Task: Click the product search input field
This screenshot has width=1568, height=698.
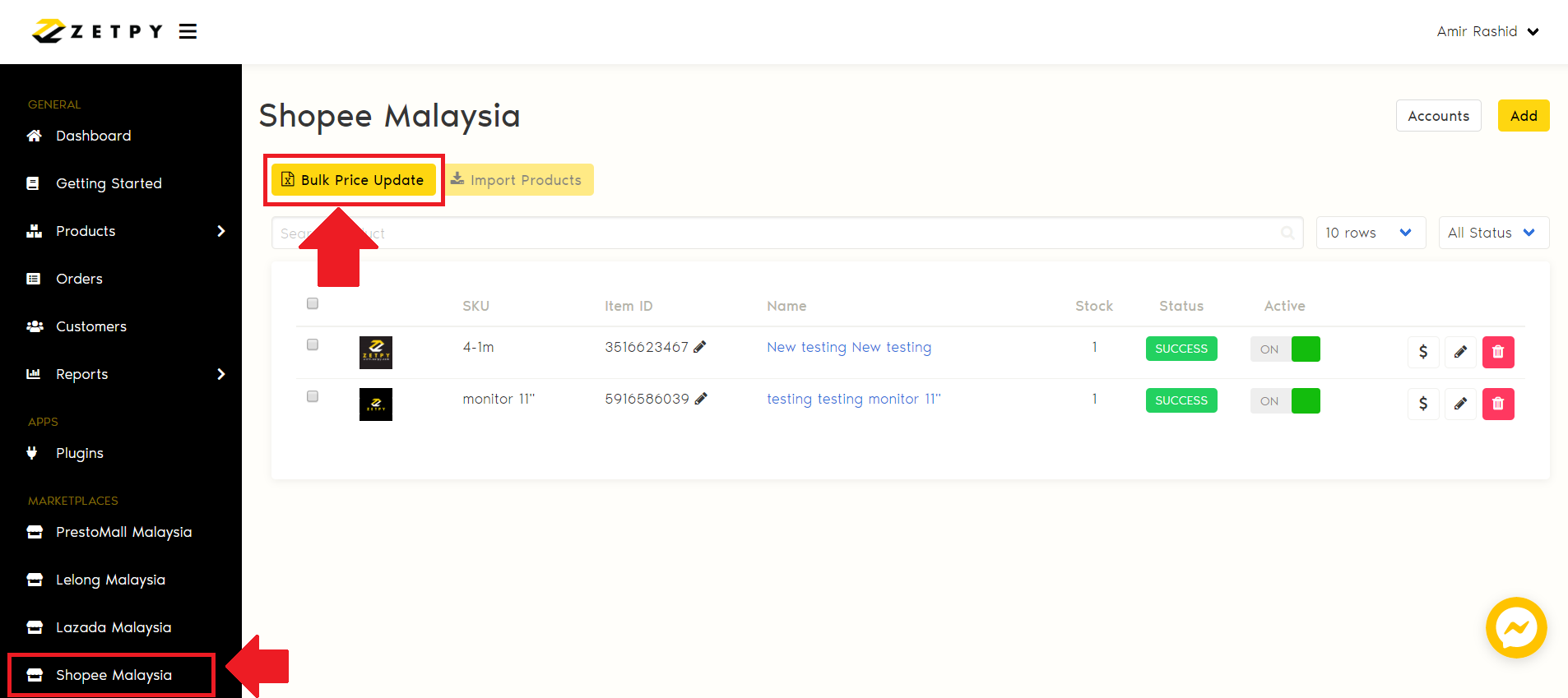Action: coord(782,233)
